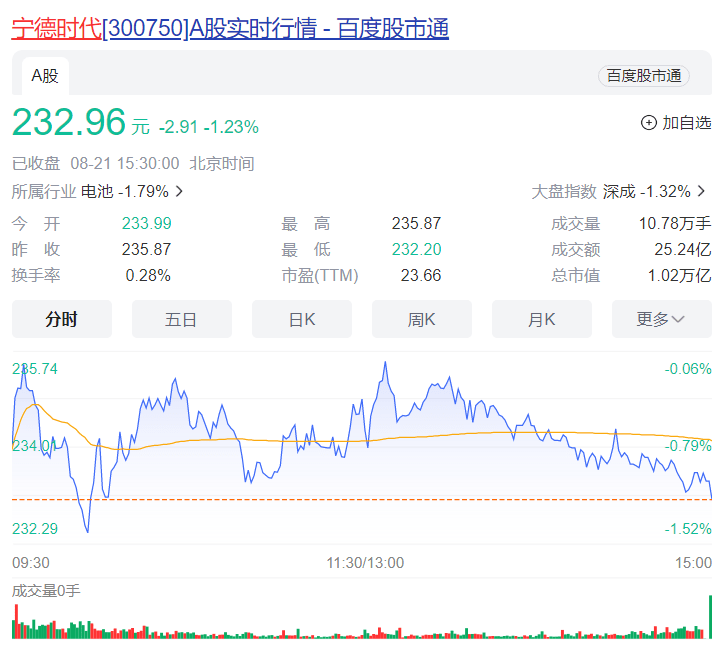Expand the 电池 industry chevron arrow
This screenshot has height=648, width=722.
point(179,191)
